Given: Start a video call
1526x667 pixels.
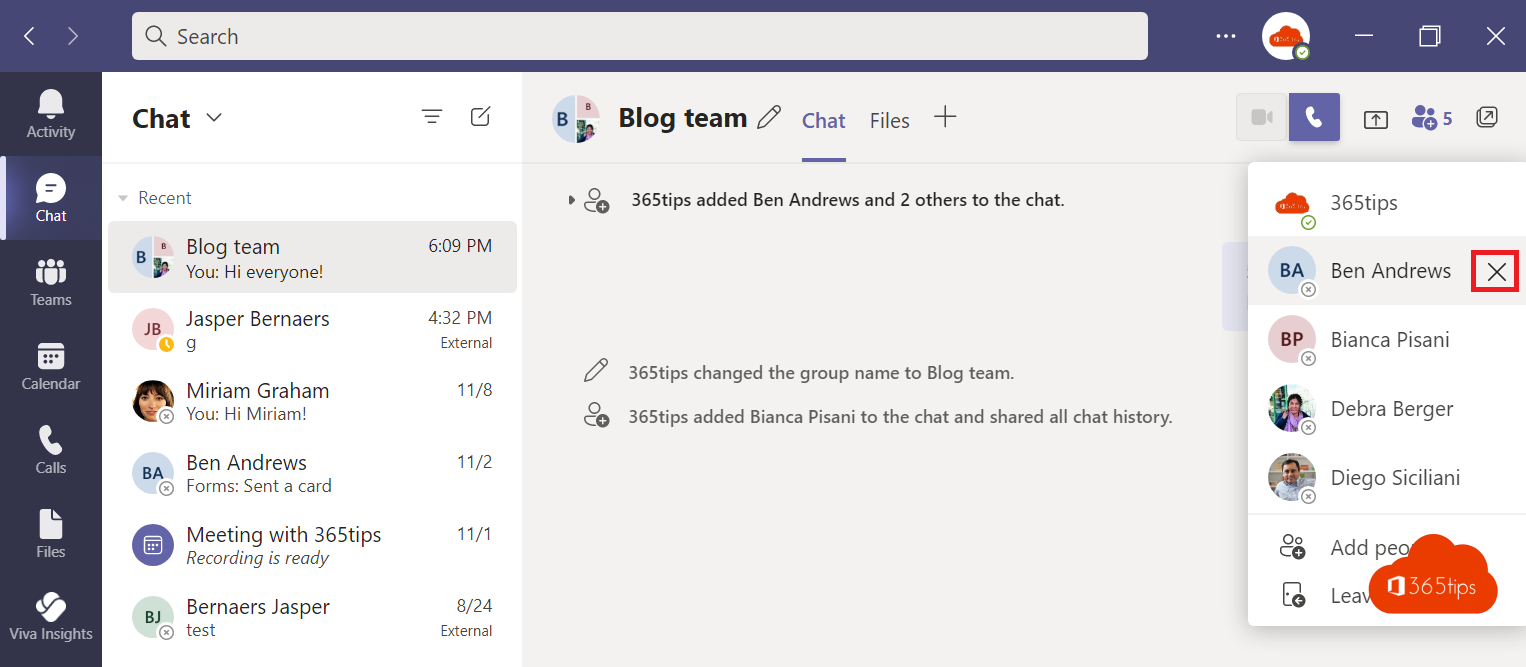Looking at the screenshot, I should (x=1260, y=117).
